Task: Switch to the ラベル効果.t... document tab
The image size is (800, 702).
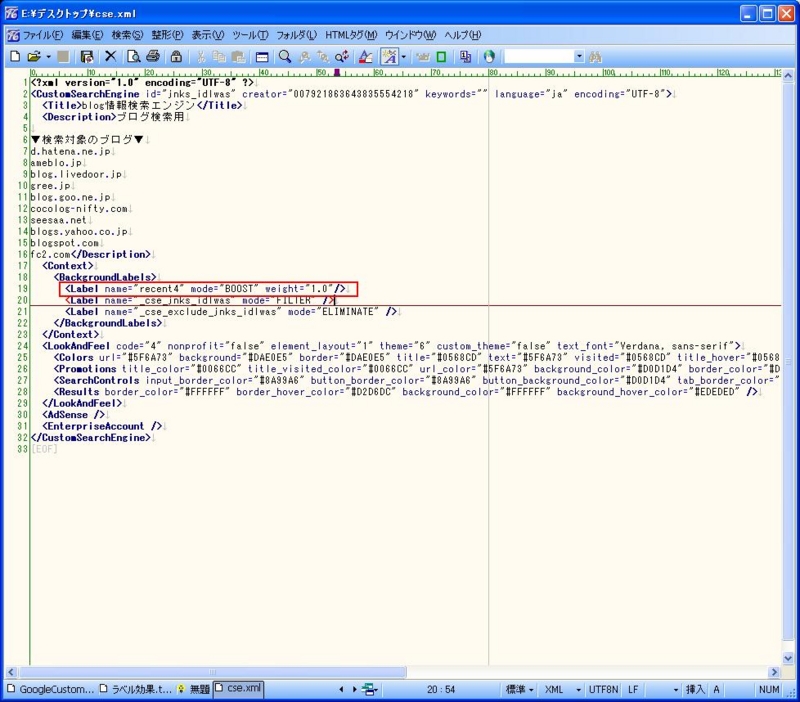Action: (135, 689)
